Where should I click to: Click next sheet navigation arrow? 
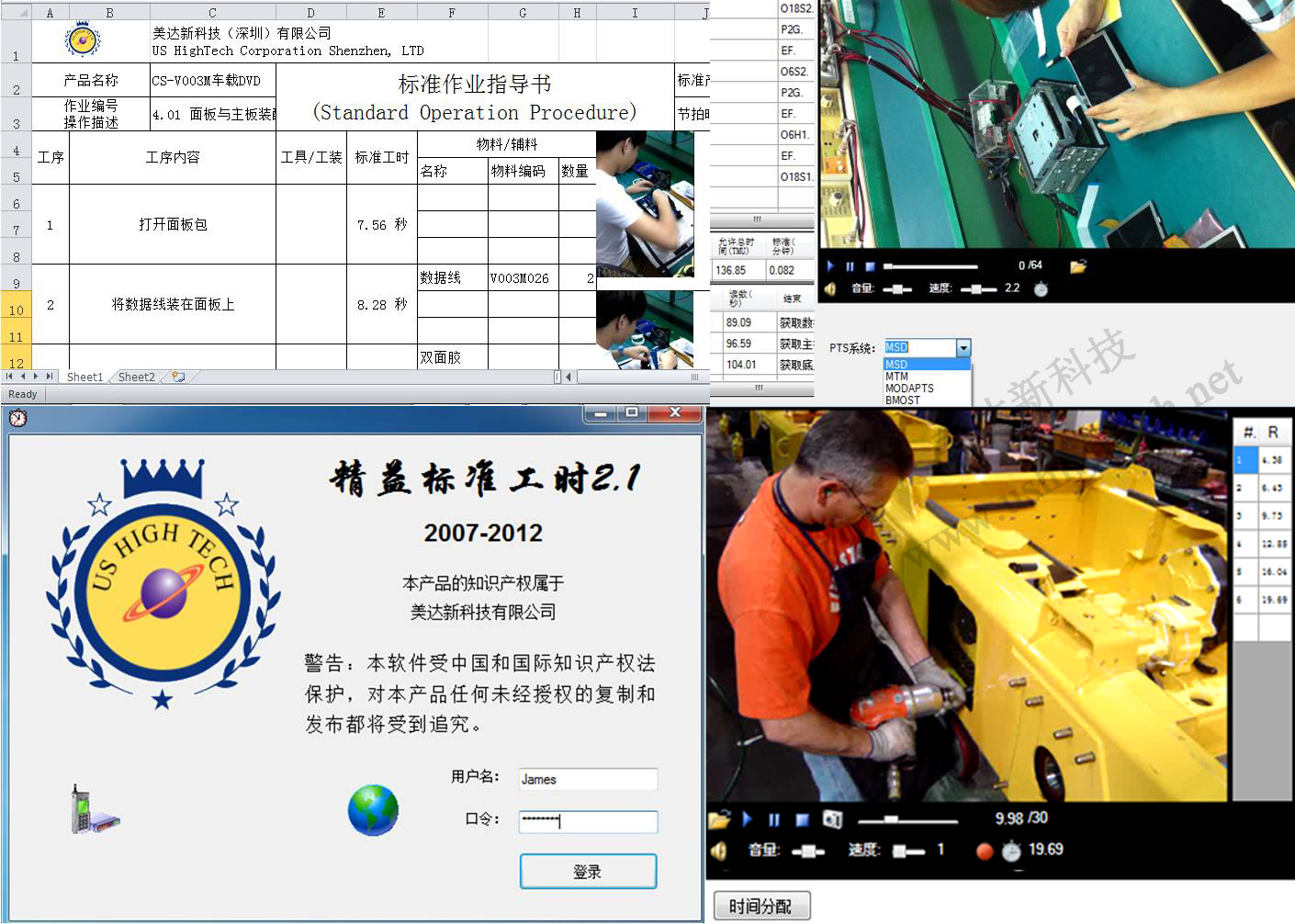click(36, 377)
